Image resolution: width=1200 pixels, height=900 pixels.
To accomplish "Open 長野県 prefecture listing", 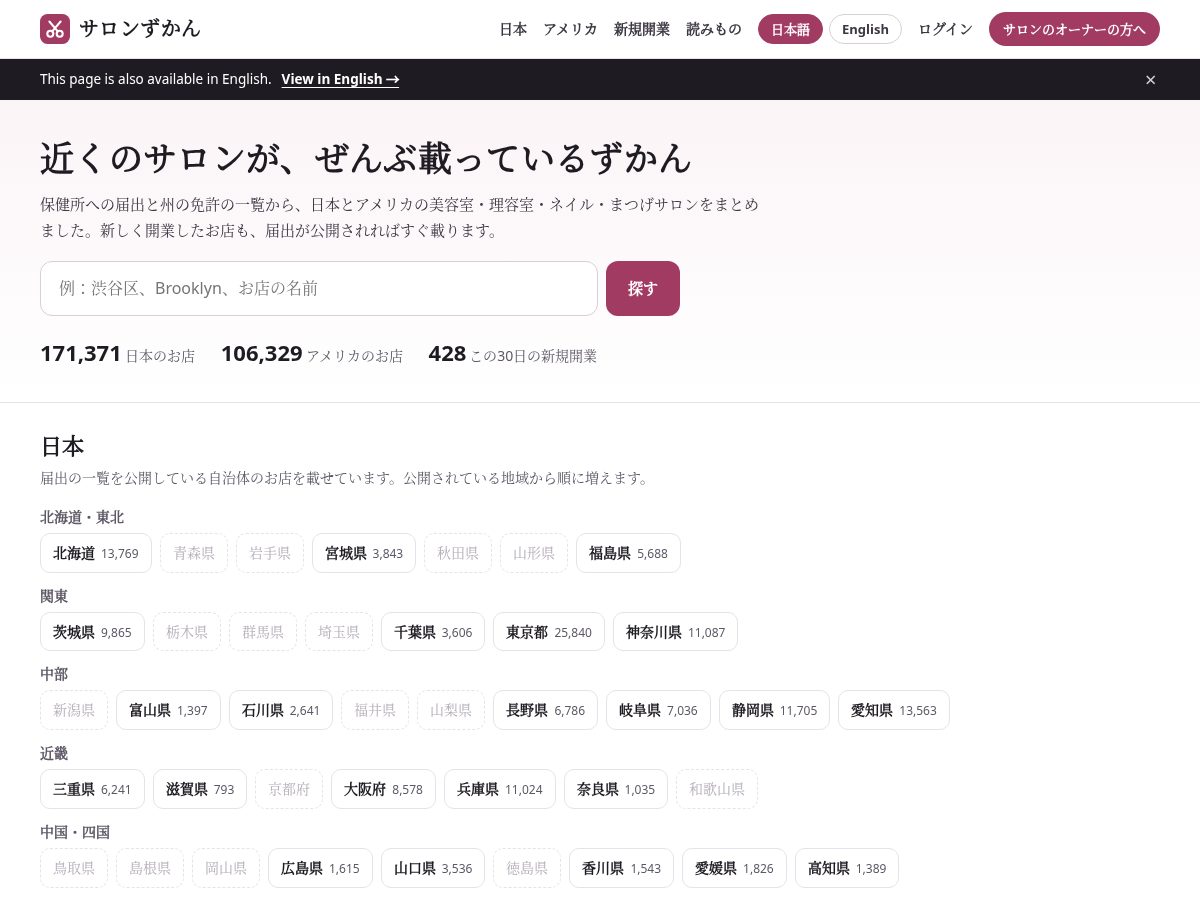I will [545, 710].
